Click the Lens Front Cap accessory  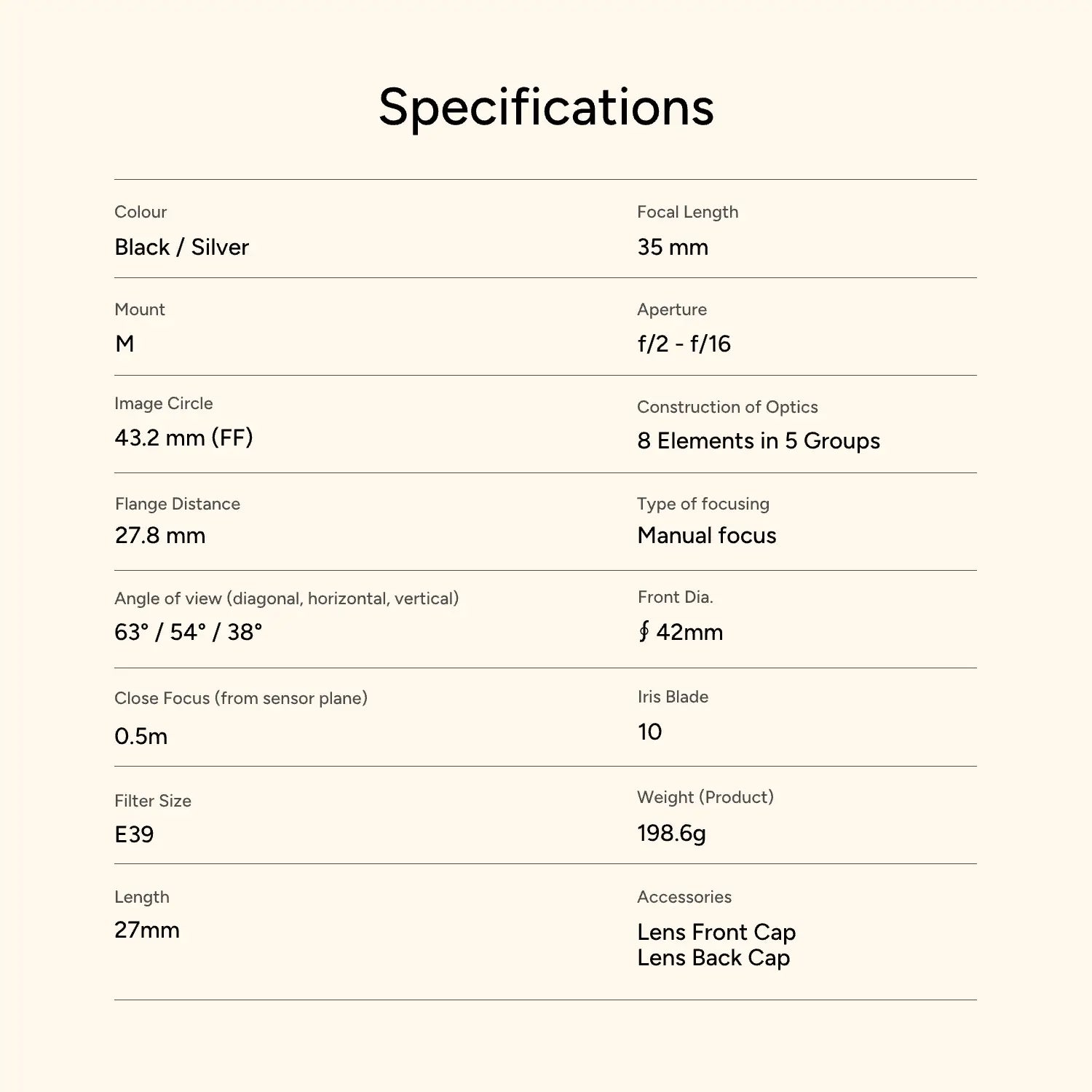pos(716,933)
